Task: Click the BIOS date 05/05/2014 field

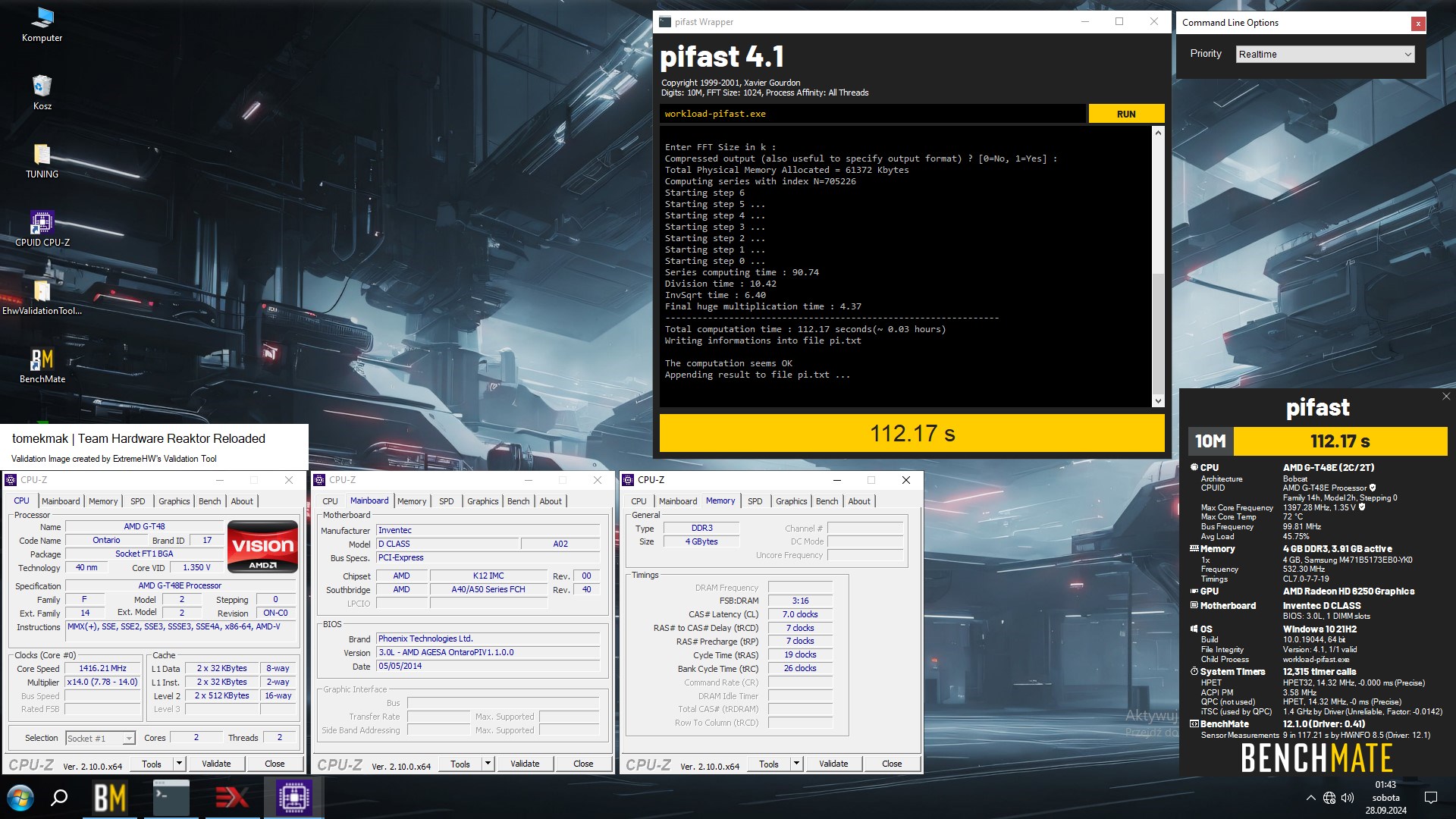Action: (488, 667)
